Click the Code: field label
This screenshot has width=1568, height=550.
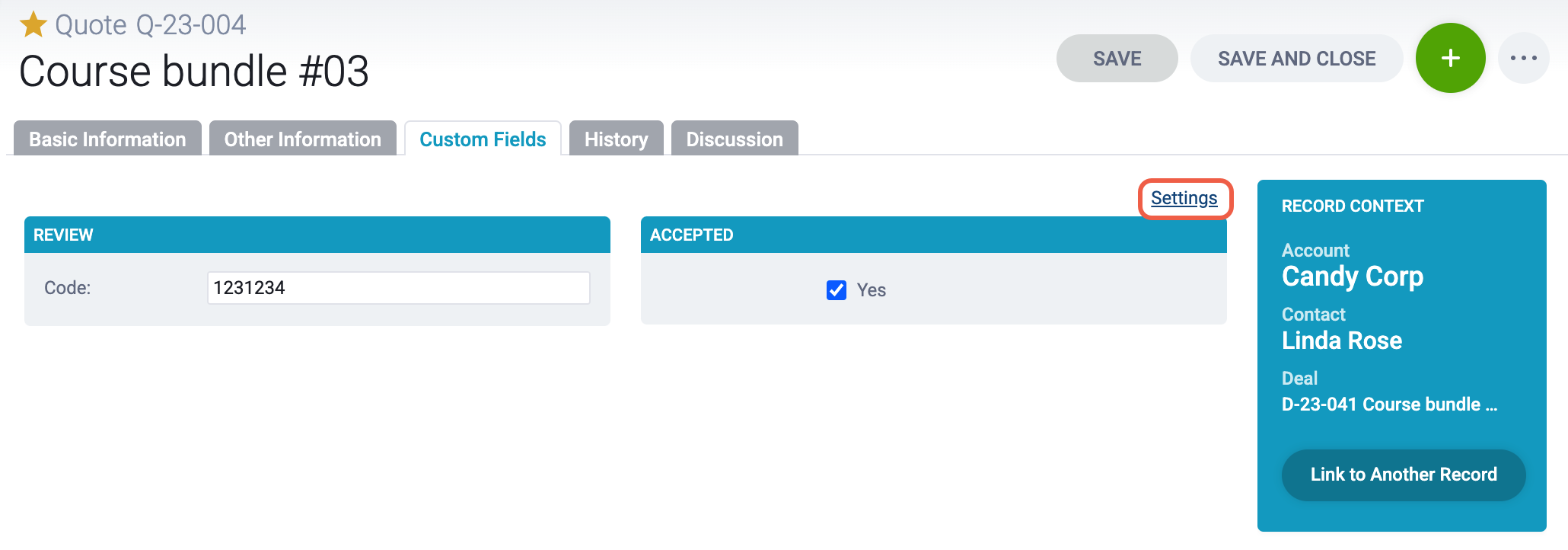pyautogui.click(x=67, y=288)
